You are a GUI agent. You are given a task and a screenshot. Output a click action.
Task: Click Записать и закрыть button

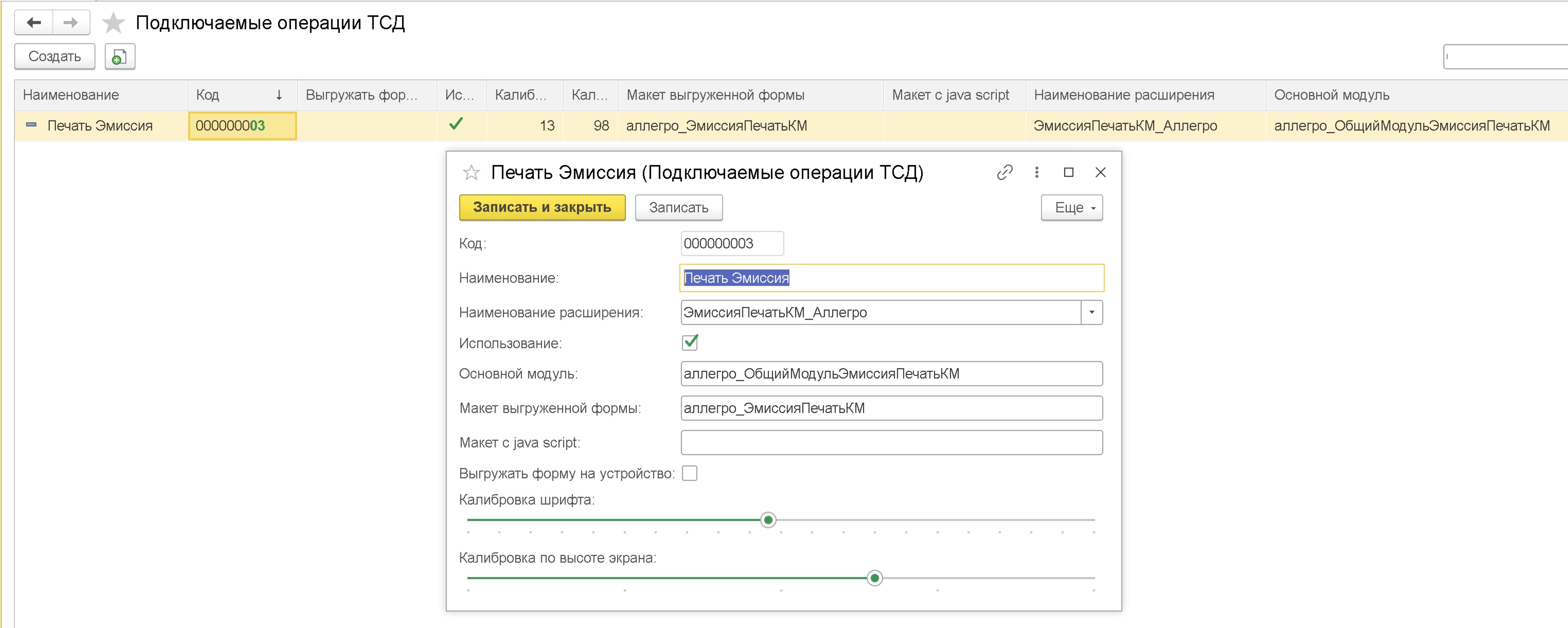point(542,207)
